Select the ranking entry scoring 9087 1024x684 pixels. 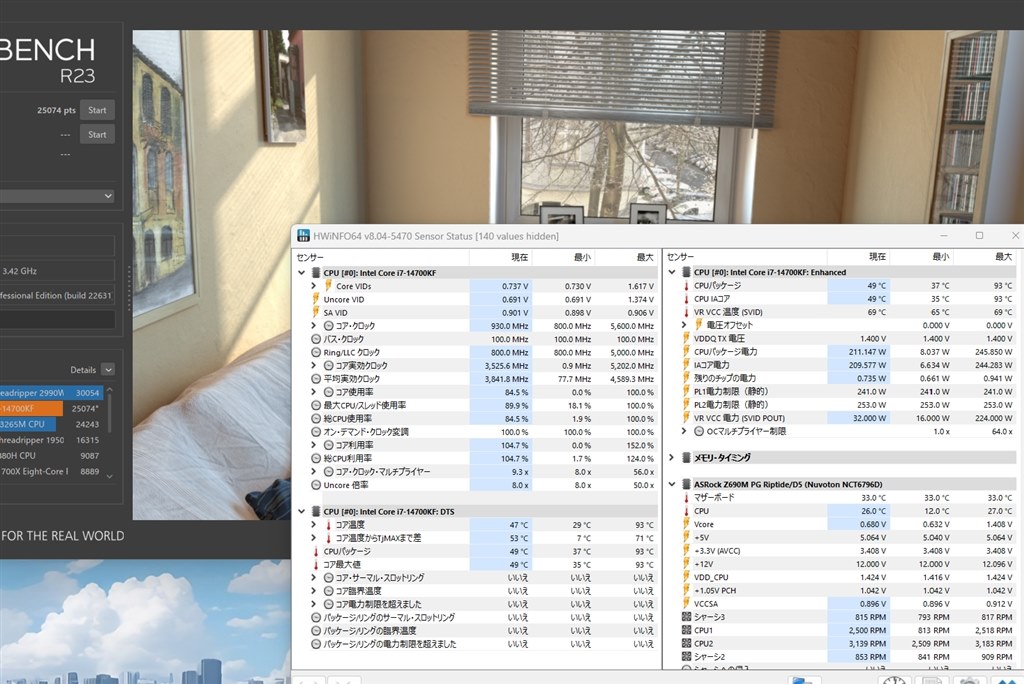(x=52, y=455)
